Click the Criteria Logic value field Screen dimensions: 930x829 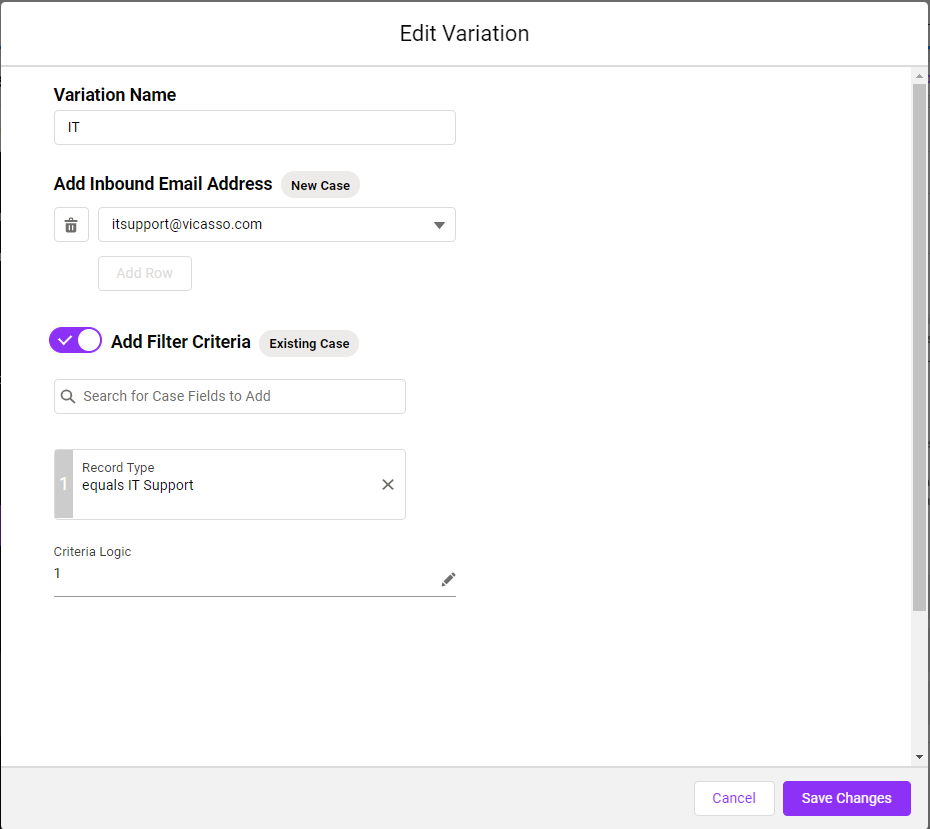(x=246, y=574)
